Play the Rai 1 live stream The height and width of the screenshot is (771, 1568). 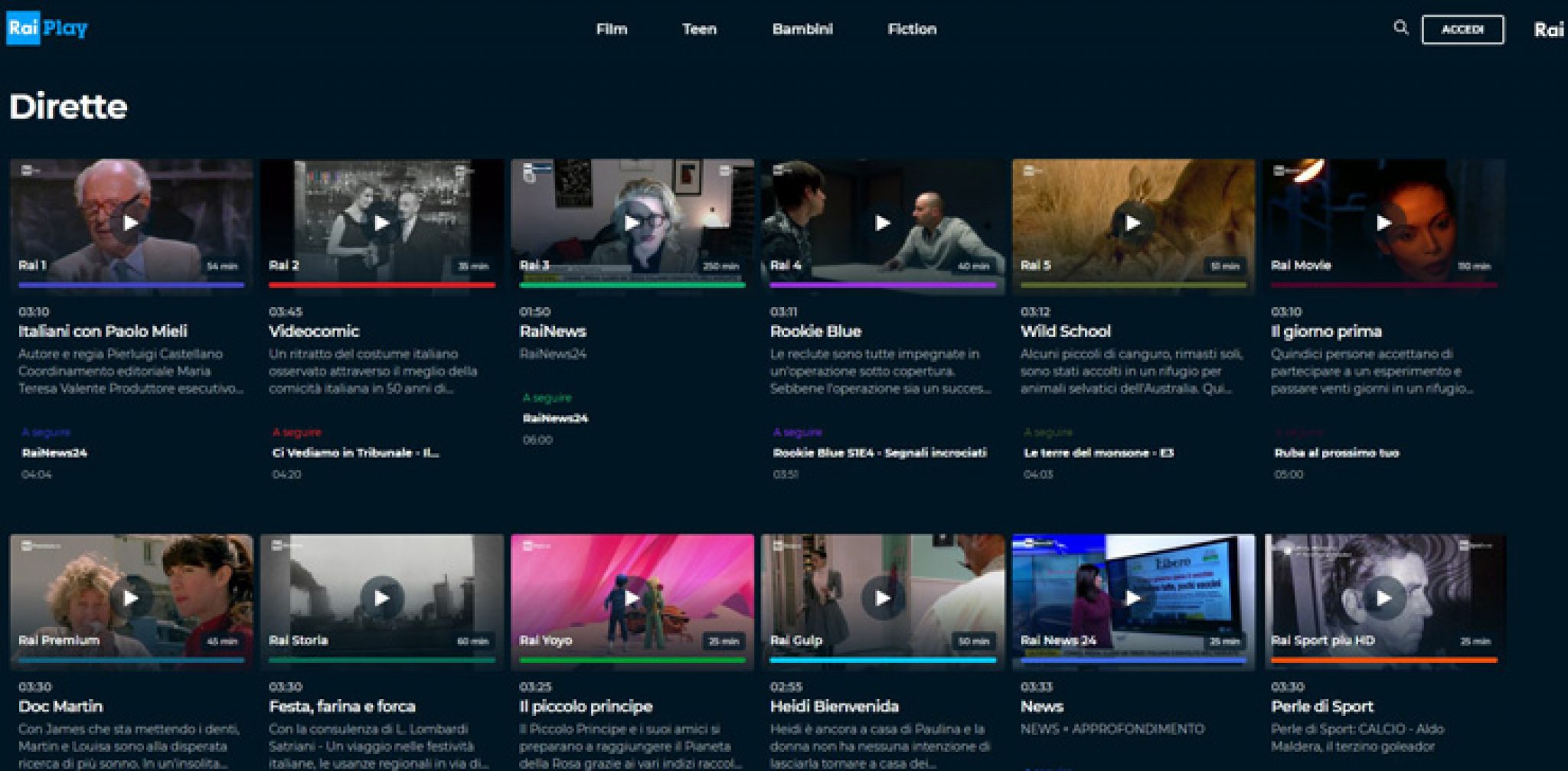tap(130, 222)
